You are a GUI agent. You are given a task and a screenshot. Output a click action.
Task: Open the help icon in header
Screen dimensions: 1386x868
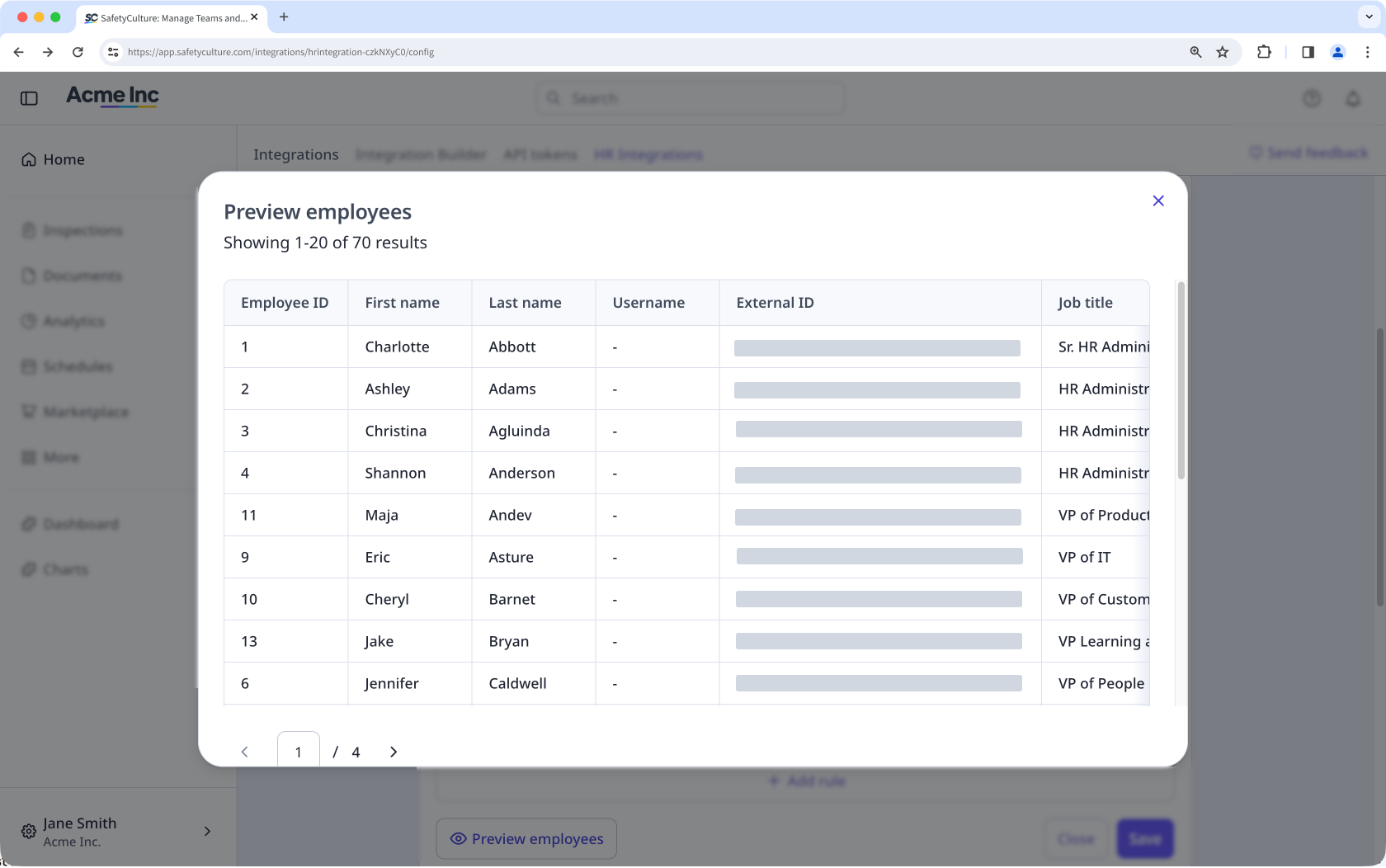click(1312, 98)
